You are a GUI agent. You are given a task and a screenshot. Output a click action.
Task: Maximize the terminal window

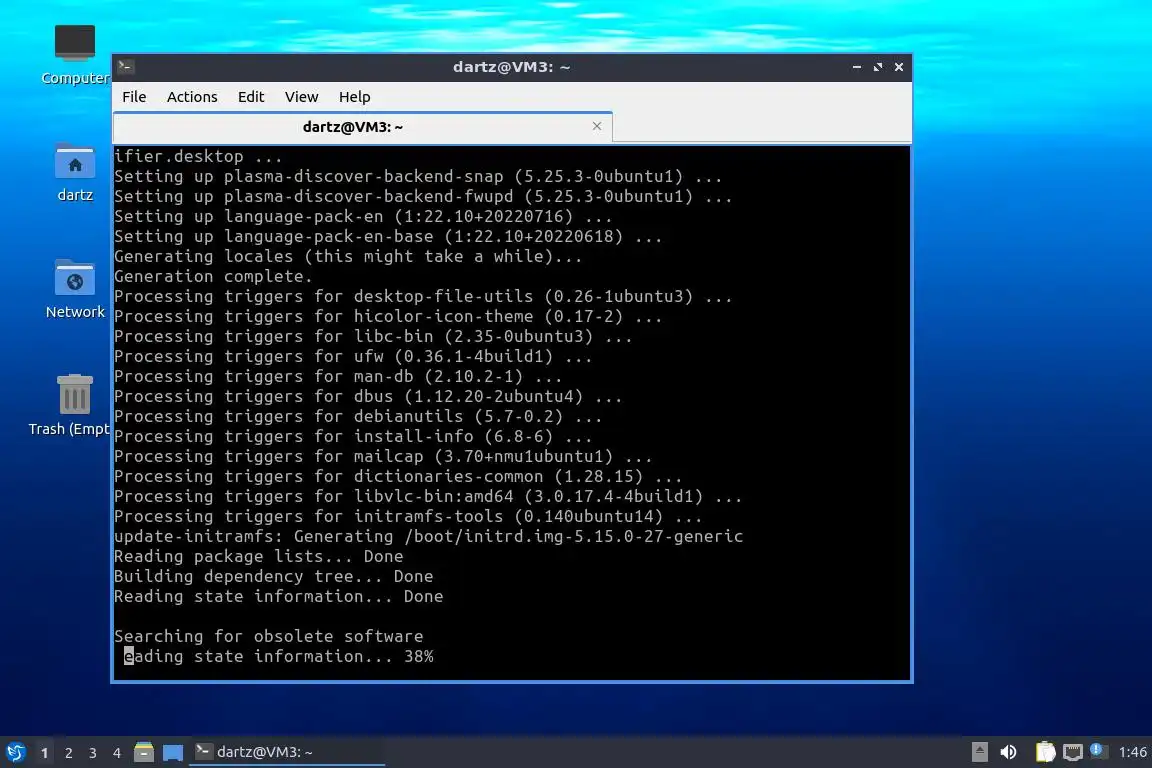point(877,67)
